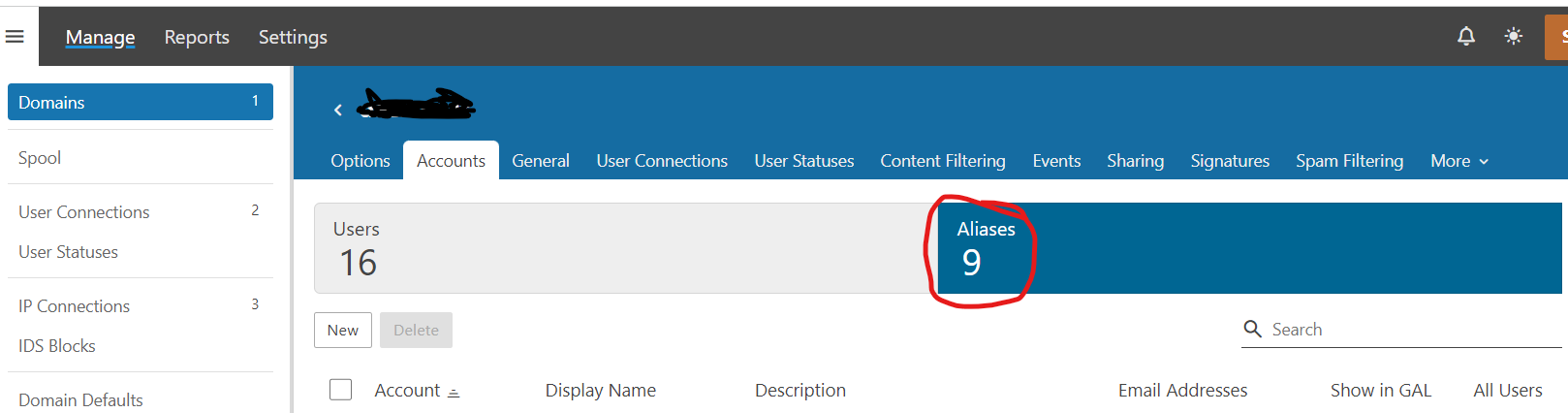Toggle the light/dark theme sun icon
1568x413 pixels.
point(1513,37)
